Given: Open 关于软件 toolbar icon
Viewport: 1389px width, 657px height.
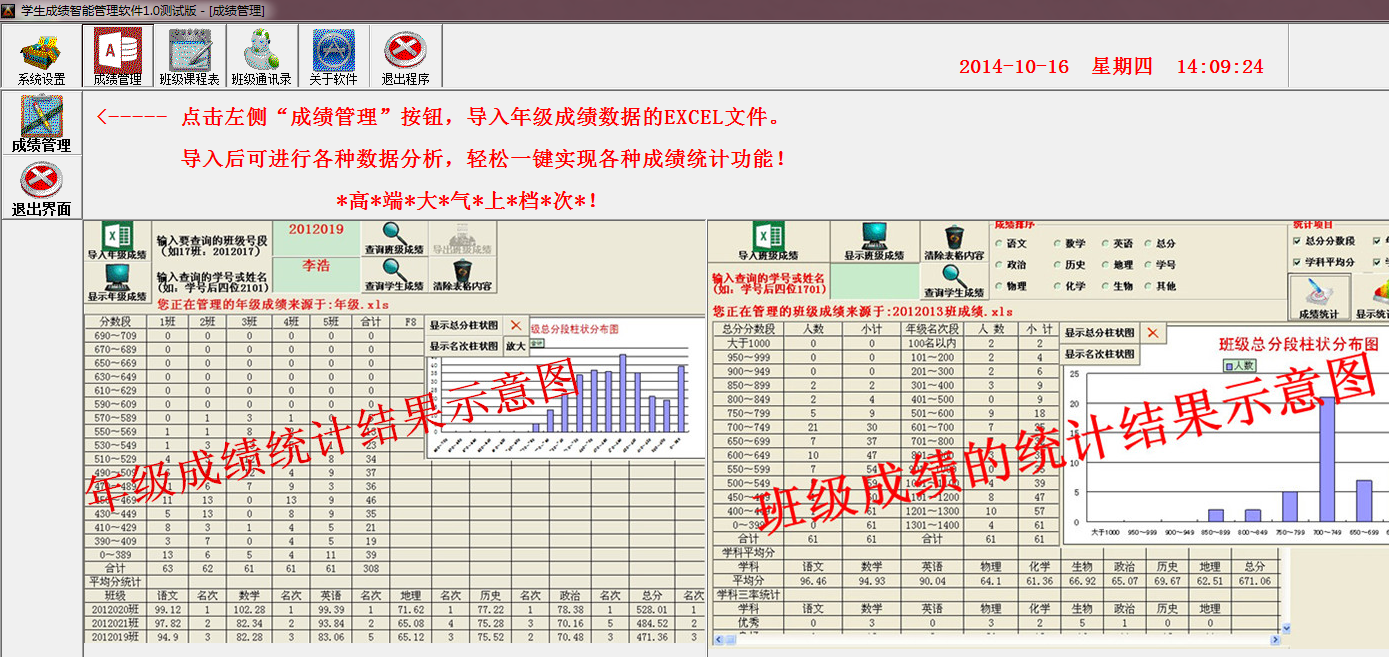Looking at the screenshot, I should point(333,57).
